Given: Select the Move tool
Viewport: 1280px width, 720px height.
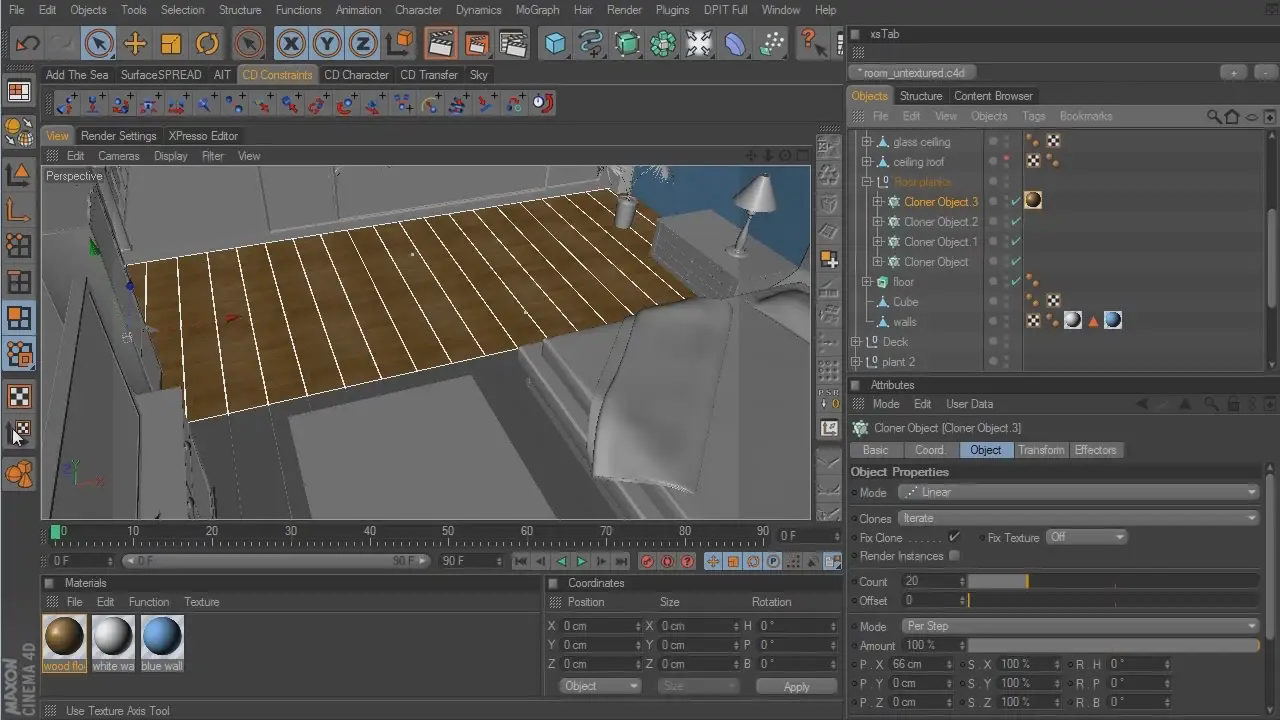Looking at the screenshot, I should [135, 43].
